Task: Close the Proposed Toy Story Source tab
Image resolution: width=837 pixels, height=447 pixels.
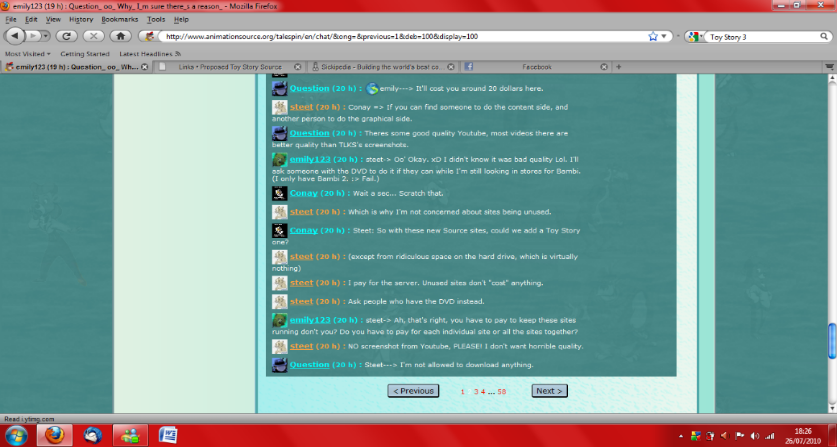Action: (x=298, y=67)
